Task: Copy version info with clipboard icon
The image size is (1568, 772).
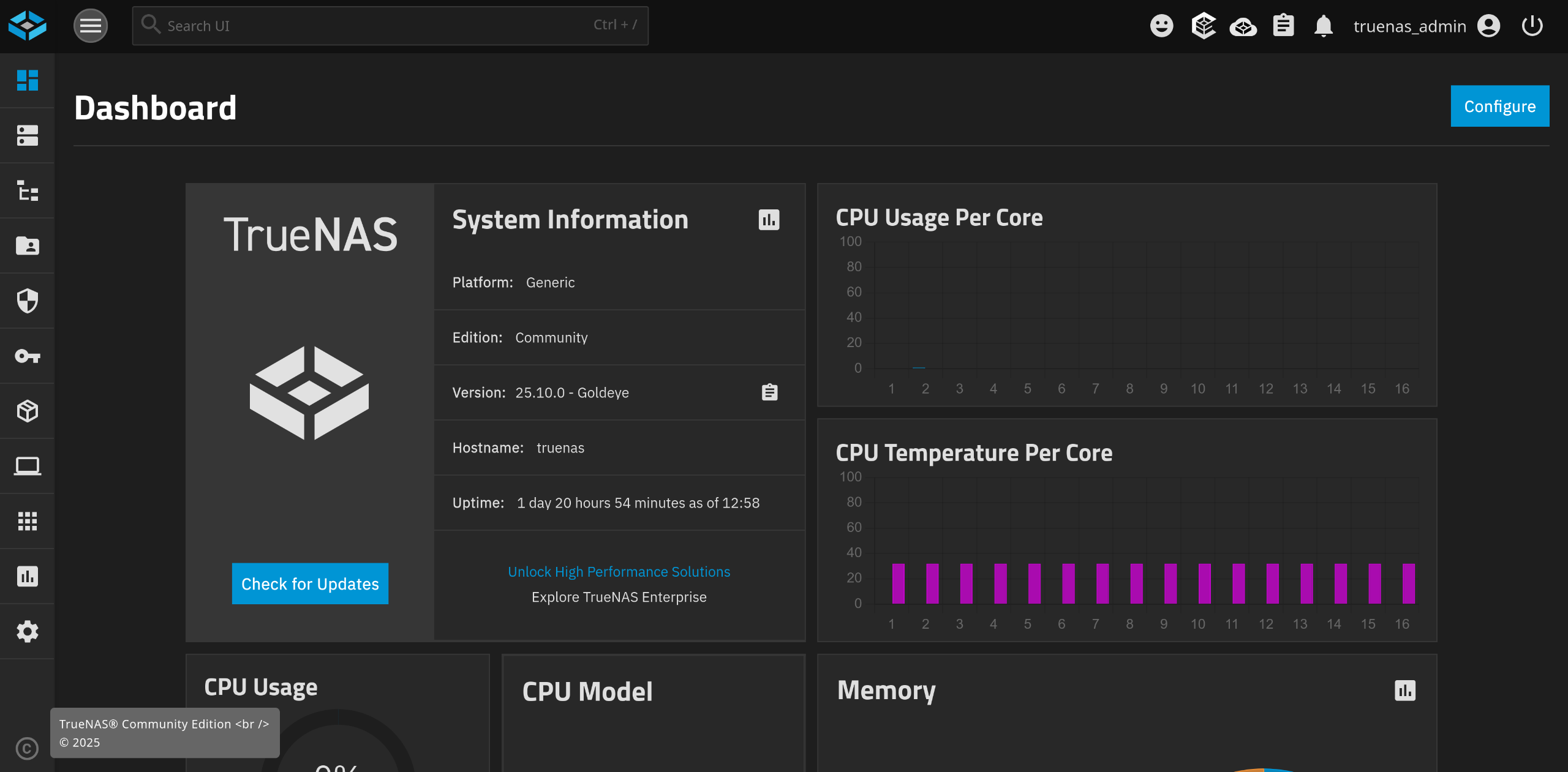Action: [769, 392]
